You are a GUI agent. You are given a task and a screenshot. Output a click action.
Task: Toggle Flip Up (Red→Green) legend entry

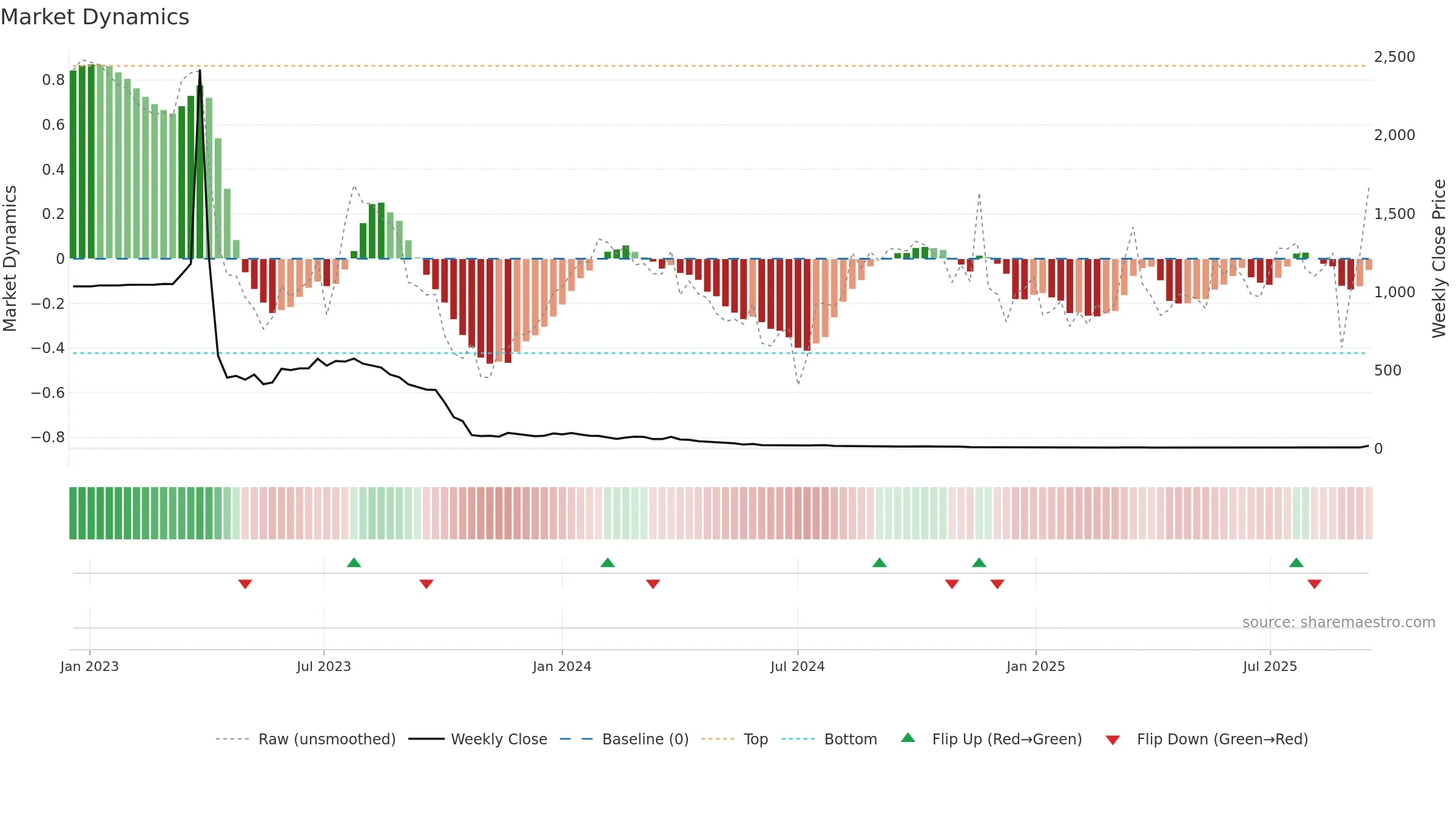[x=991, y=739]
